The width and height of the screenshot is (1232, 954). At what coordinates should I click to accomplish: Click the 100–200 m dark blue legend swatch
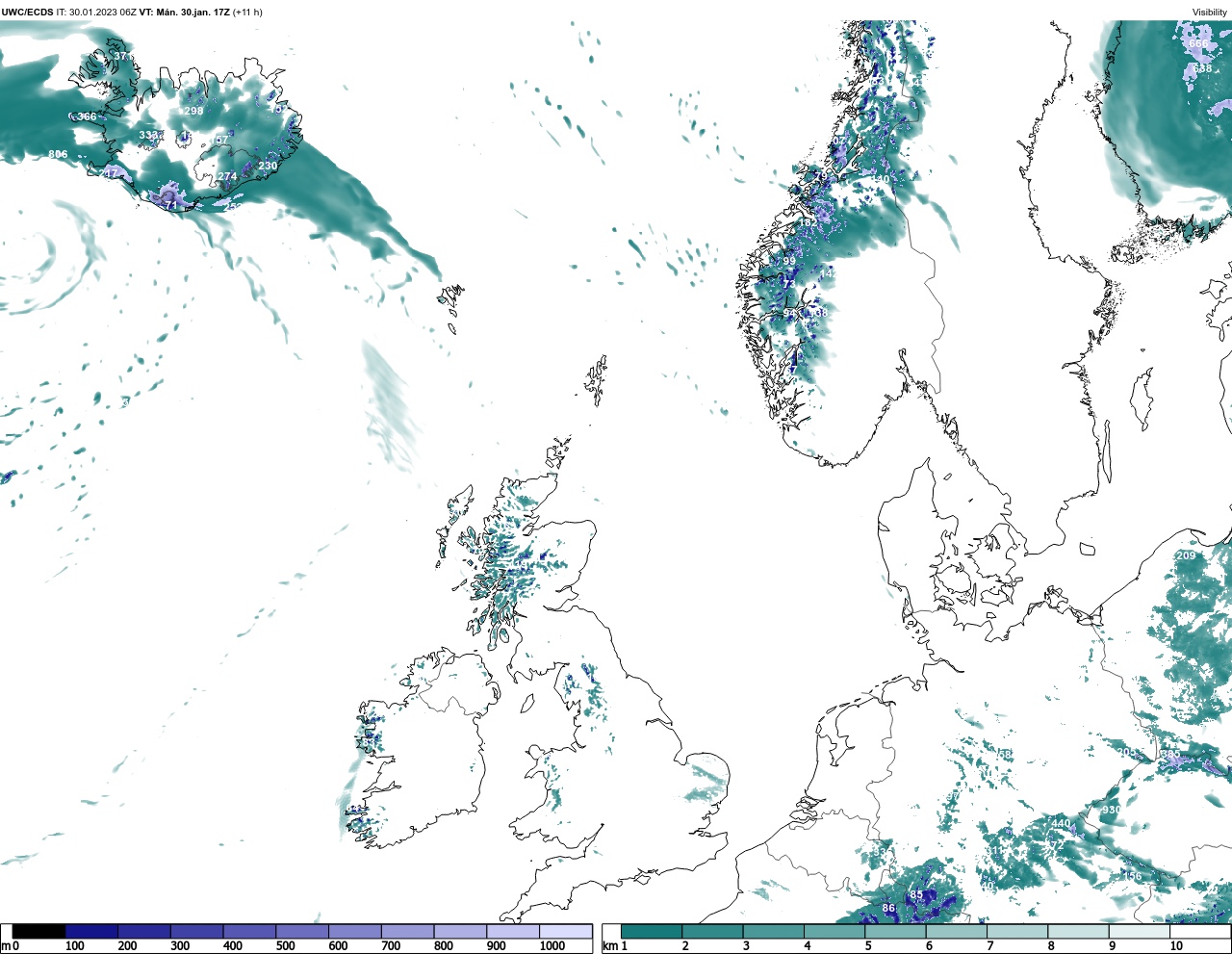pos(91,932)
